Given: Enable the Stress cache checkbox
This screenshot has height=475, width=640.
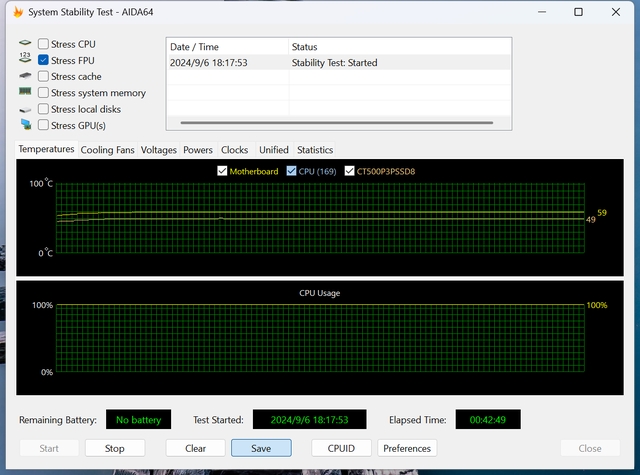Looking at the screenshot, I should click(43, 76).
